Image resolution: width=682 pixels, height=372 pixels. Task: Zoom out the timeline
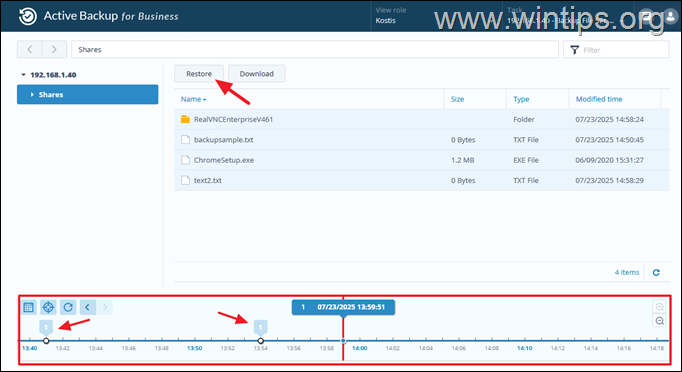(x=660, y=321)
